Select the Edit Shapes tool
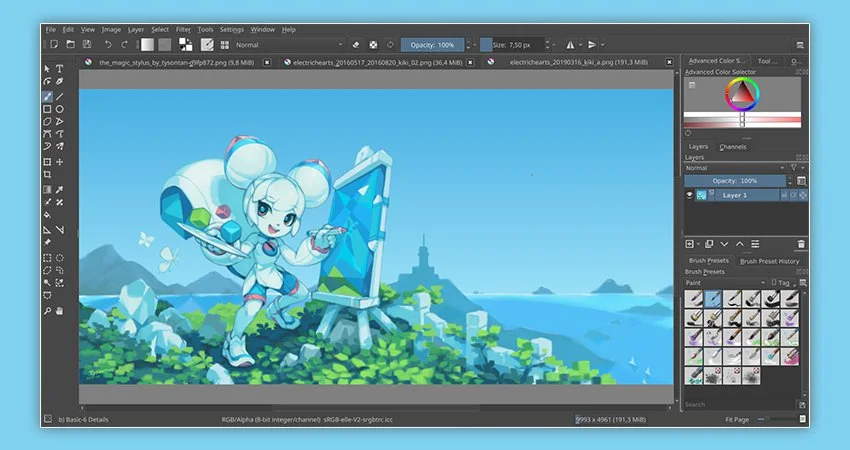The width and height of the screenshot is (850, 450). (x=47, y=81)
